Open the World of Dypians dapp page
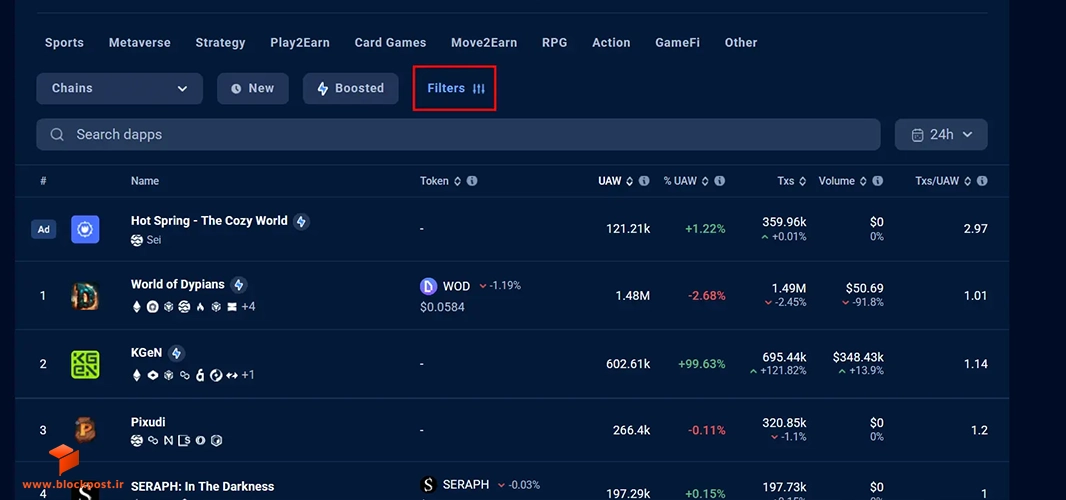This screenshot has height=500, width=1066. pyautogui.click(x=178, y=284)
